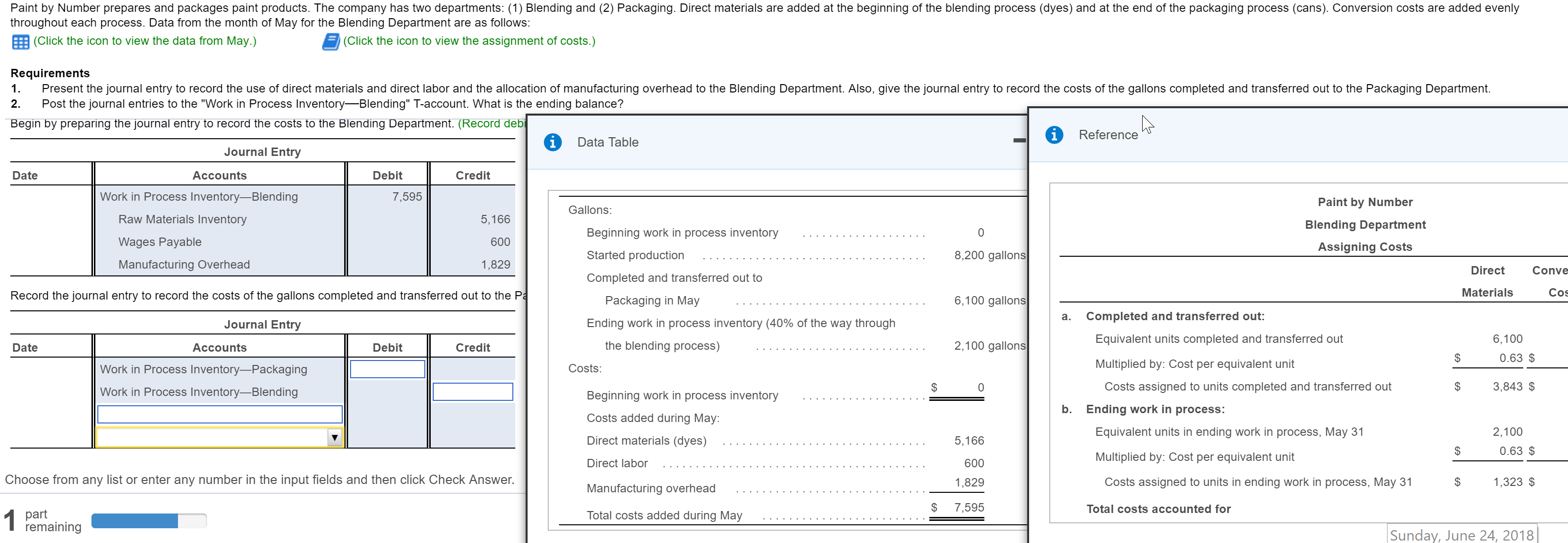Click the link to view the assignment of costs
The width and height of the screenshot is (1568, 543).
[x=469, y=41]
